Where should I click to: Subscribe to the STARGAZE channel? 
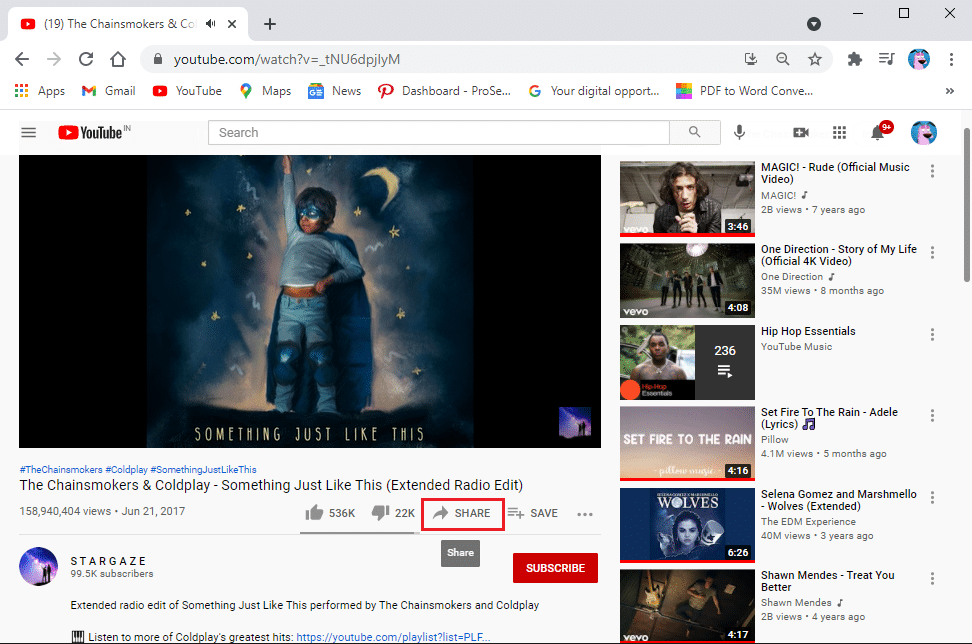[555, 568]
